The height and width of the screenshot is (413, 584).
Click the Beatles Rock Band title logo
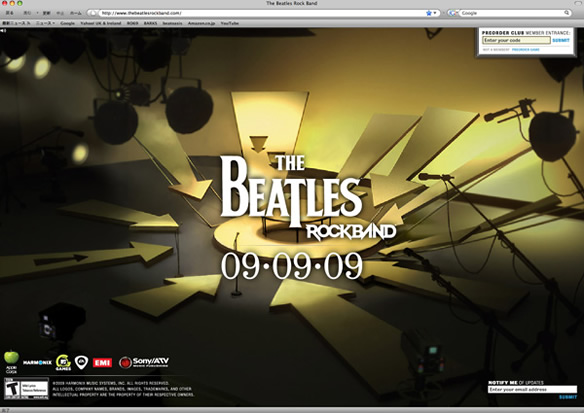click(x=308, y=198)
